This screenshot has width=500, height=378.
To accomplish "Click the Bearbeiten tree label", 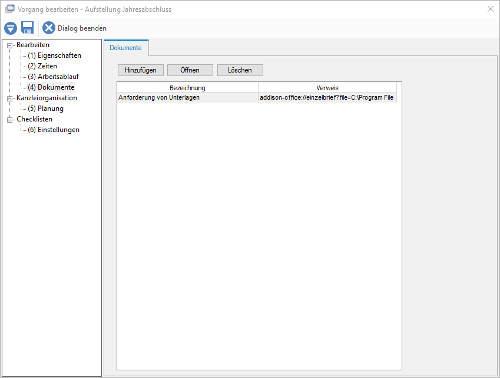I will pyautogui.click(x=33, y=45).
